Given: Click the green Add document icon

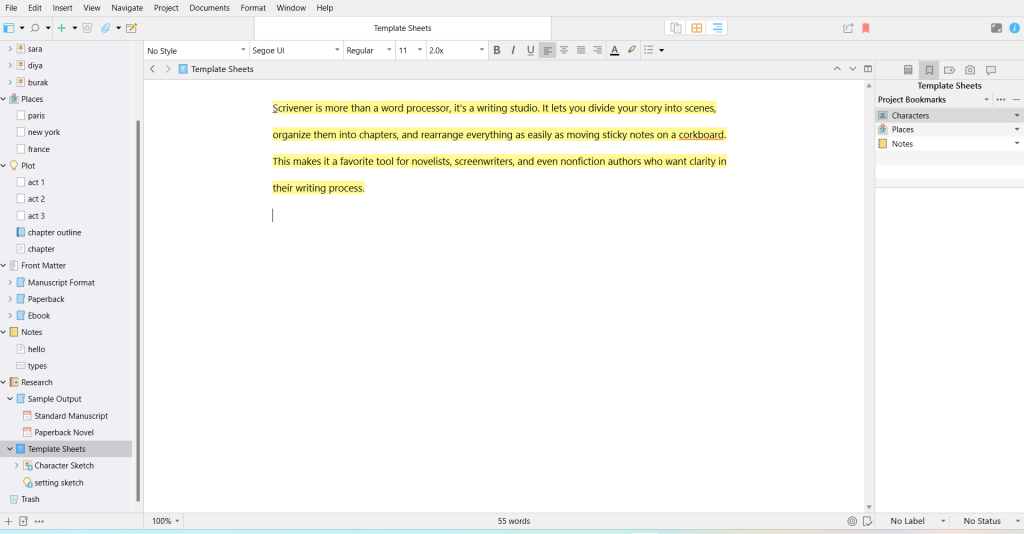Looking at the screenshot, I should click(x=62, y=28).
